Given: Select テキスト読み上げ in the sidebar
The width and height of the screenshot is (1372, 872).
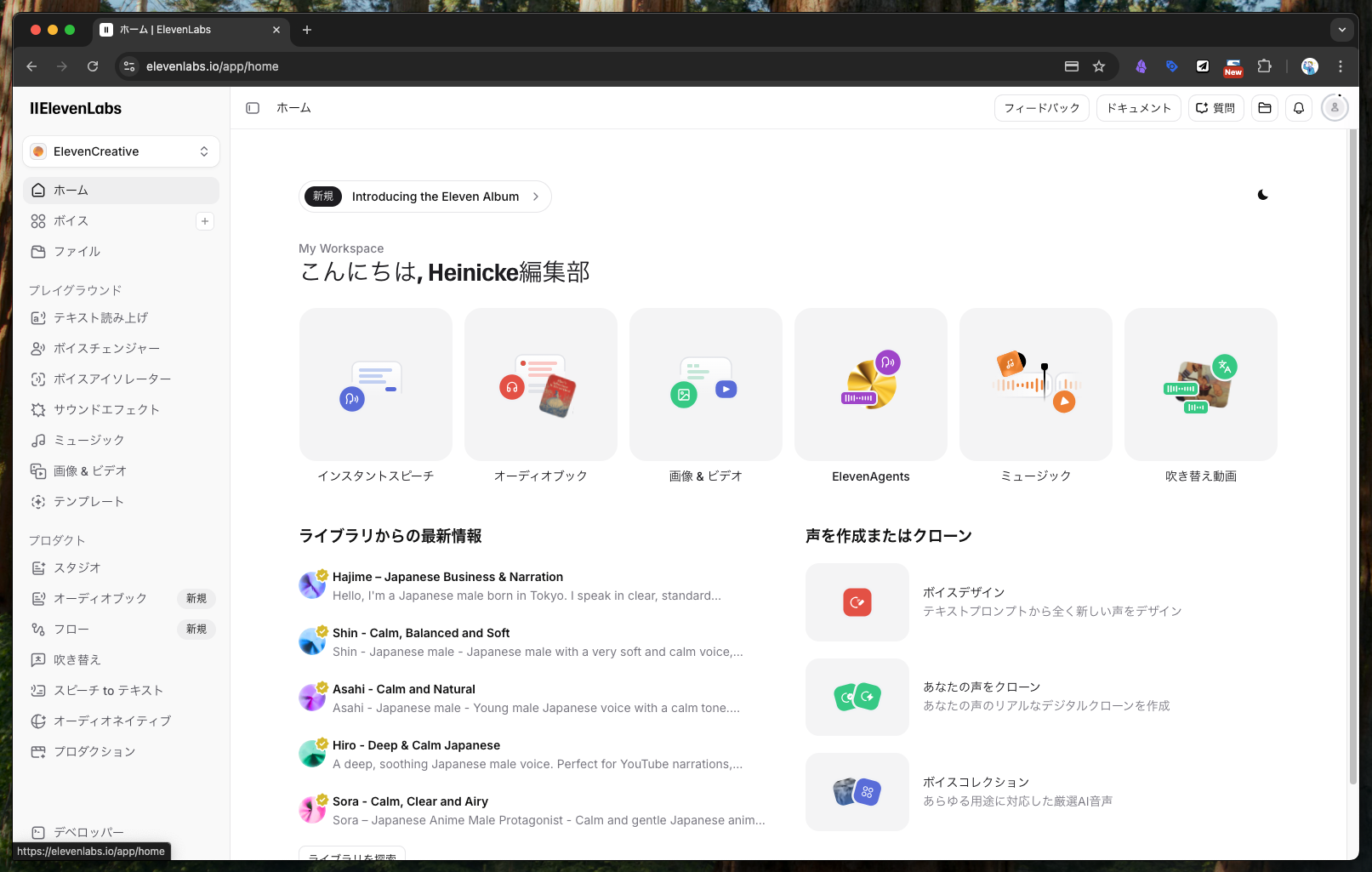Looking at the screenshot, I should pos(100,318).
